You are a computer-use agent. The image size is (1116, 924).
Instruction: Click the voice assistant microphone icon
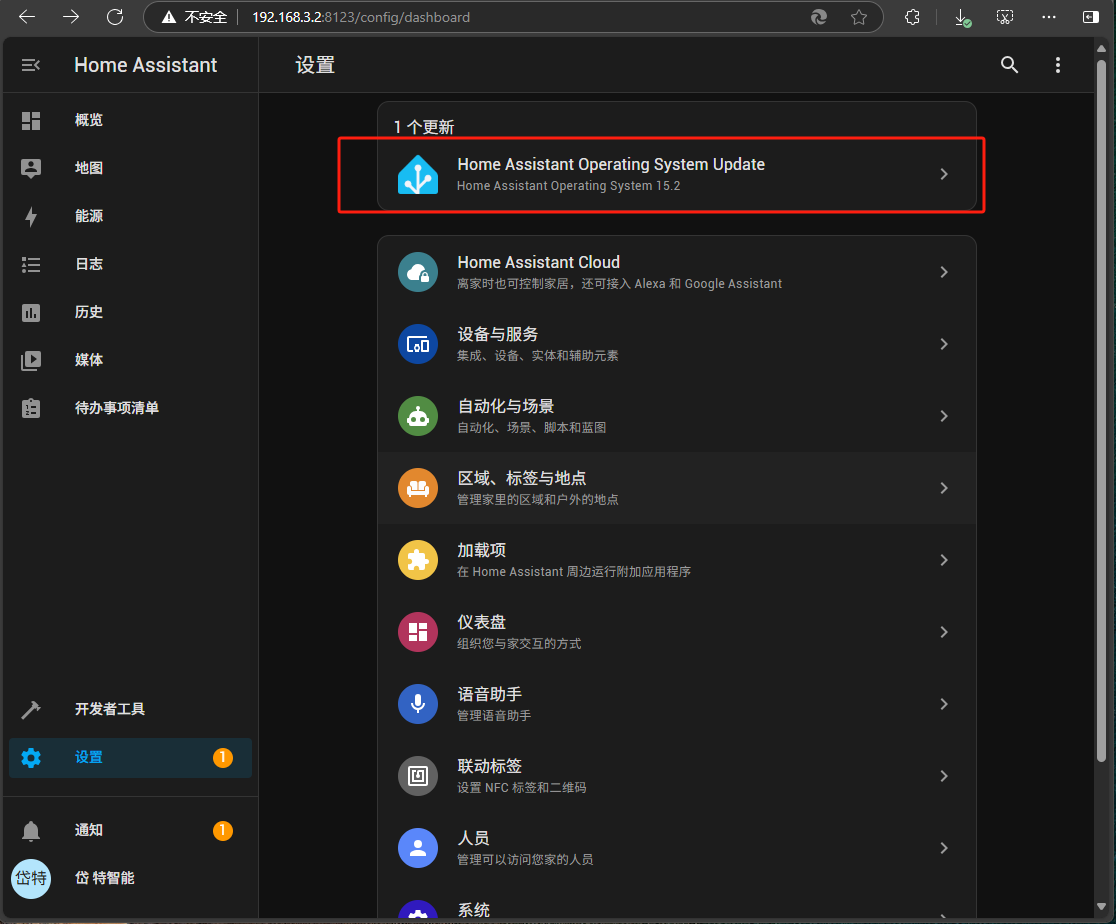coord(418,704)
